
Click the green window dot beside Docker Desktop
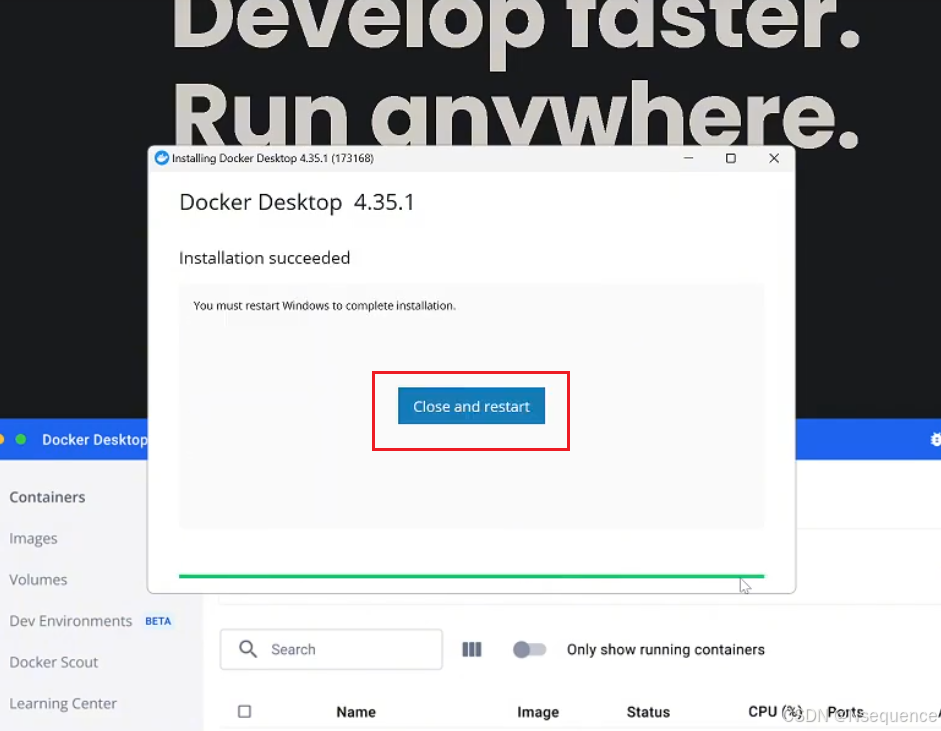pyautogui.click(x=21, y=439)
